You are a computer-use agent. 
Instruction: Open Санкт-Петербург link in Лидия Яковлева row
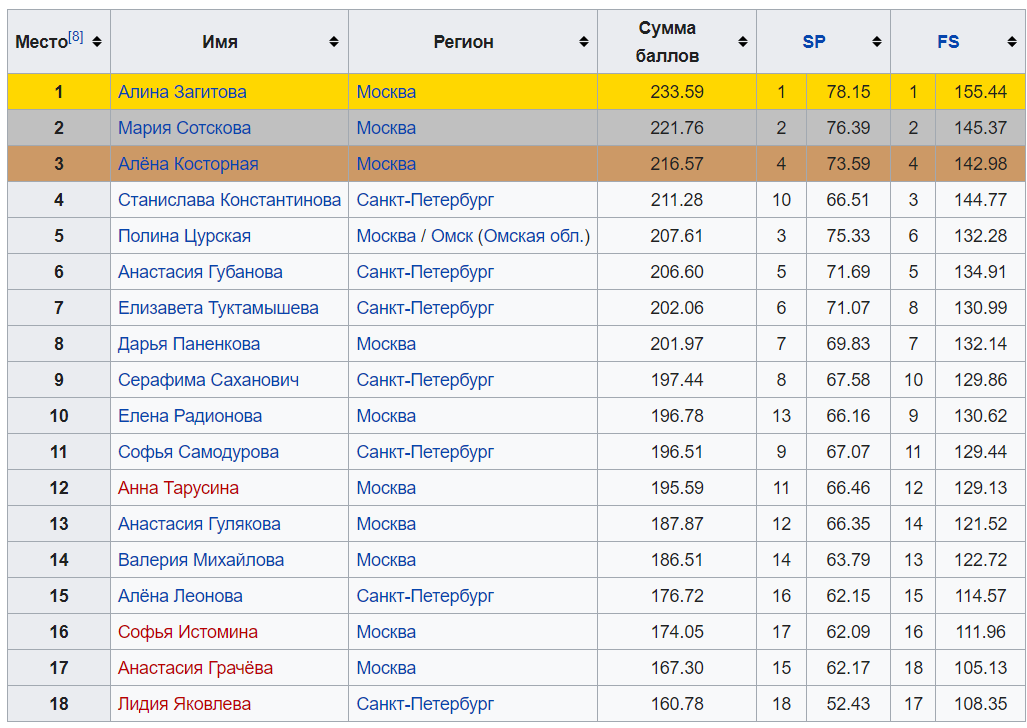[x=425, y=704]
